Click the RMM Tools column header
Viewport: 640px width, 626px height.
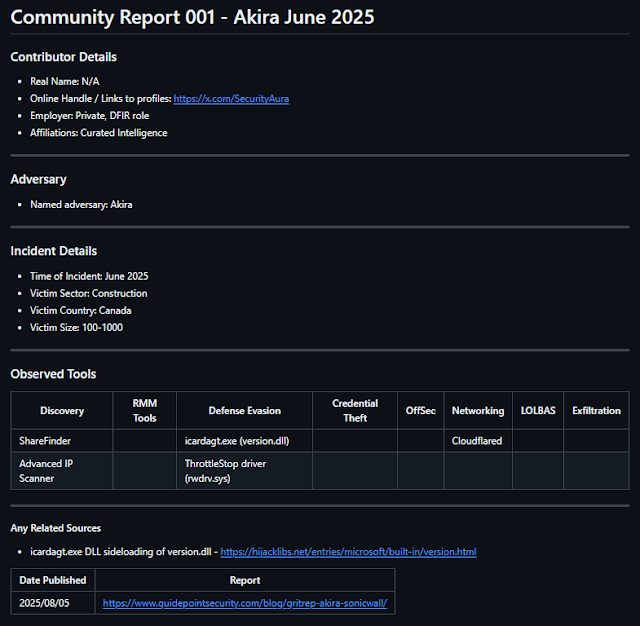145,410
